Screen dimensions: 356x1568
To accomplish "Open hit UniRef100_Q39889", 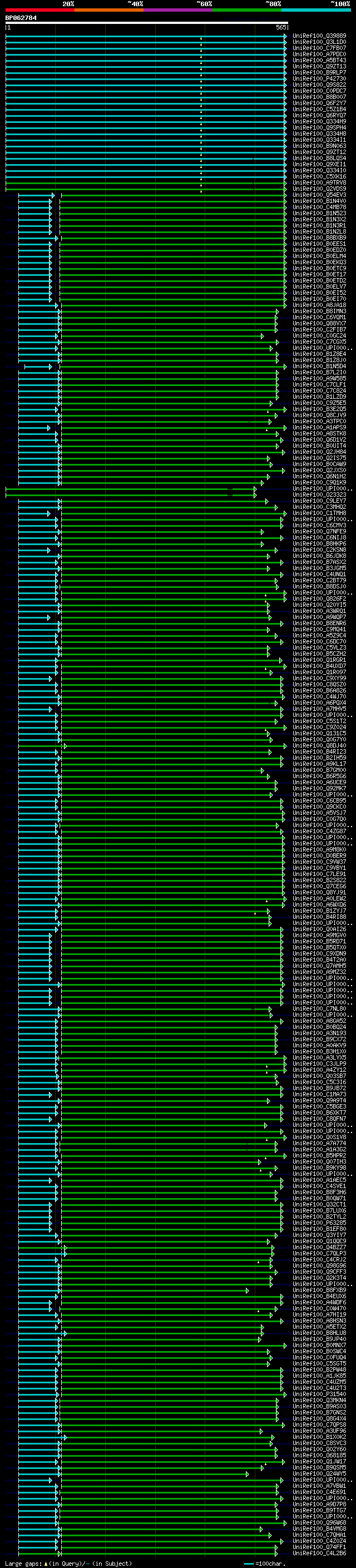I will pos(319,36).
